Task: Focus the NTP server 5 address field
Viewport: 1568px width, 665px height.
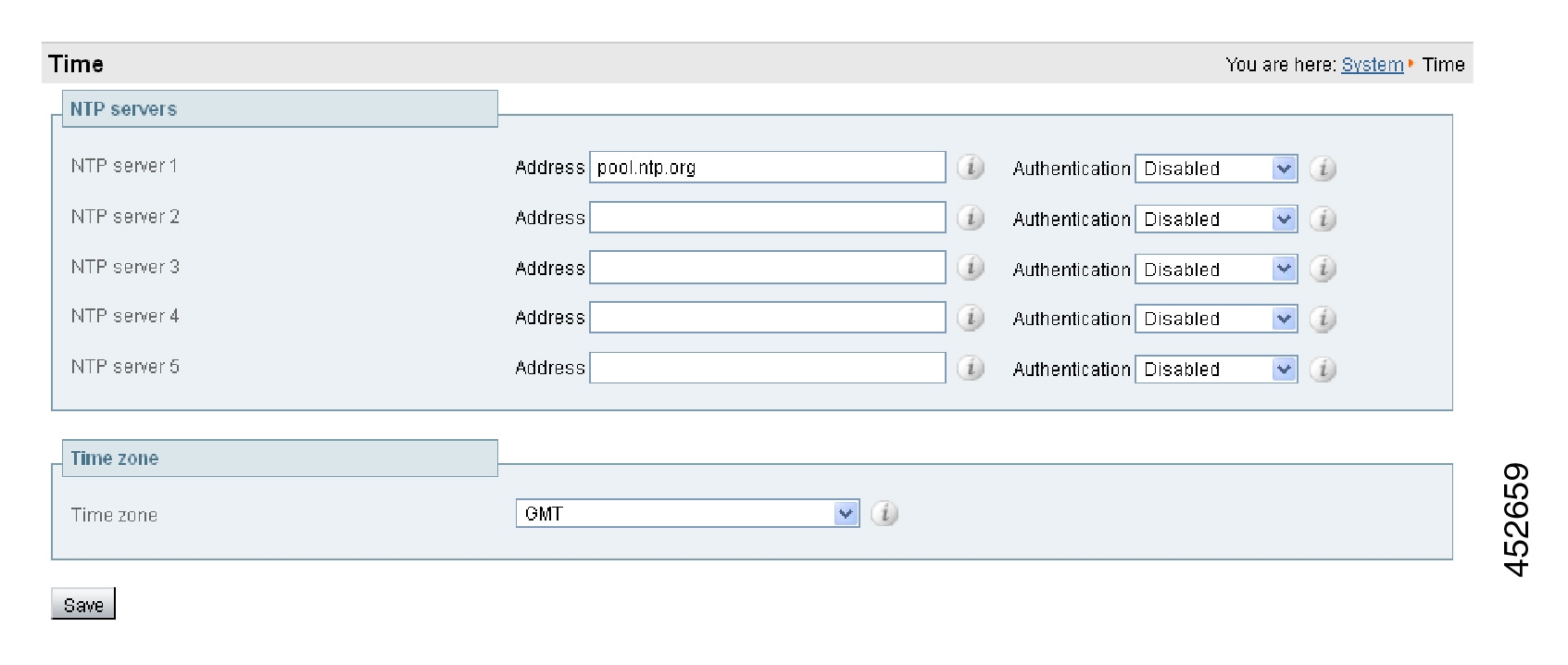Action: click(x=768, y=368)
